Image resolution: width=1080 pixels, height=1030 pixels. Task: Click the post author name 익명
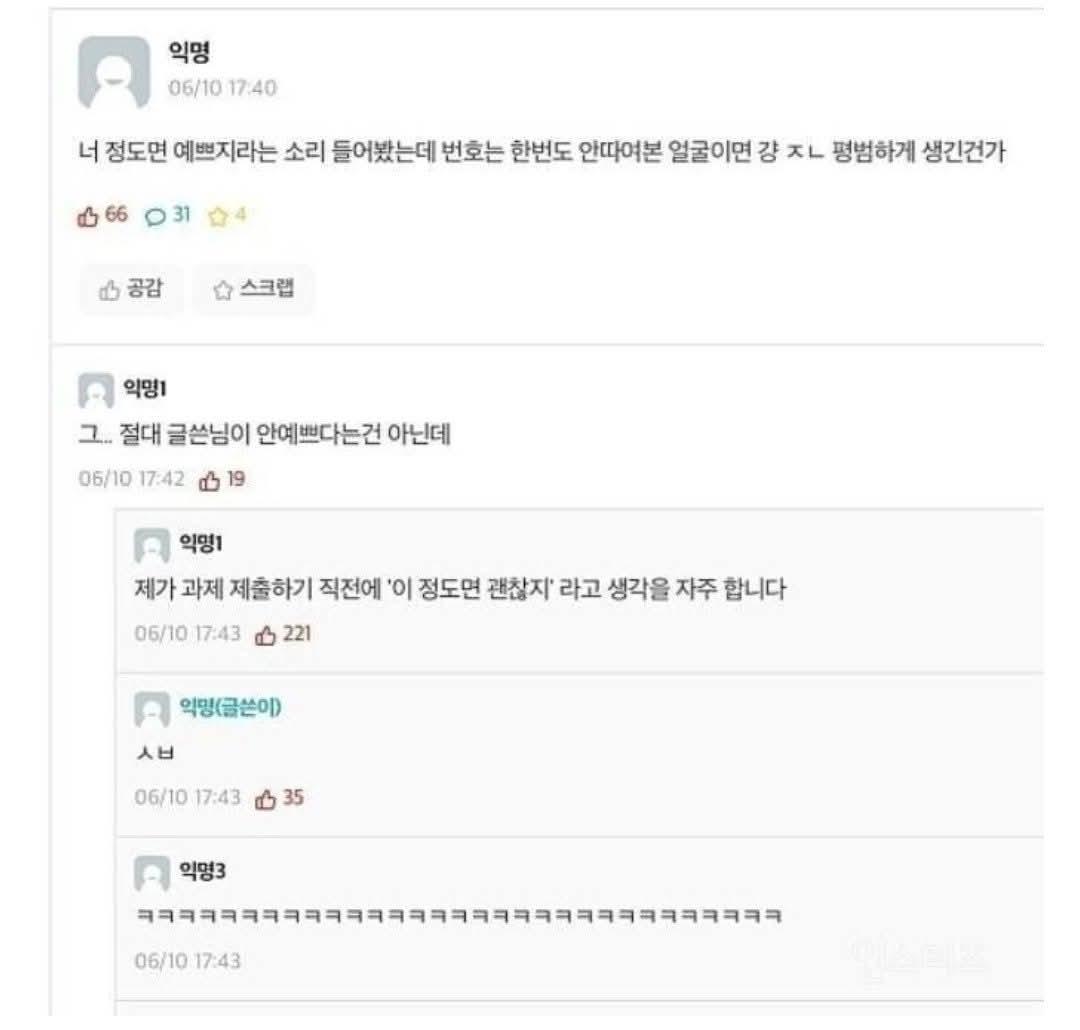(x=189, y=53)
